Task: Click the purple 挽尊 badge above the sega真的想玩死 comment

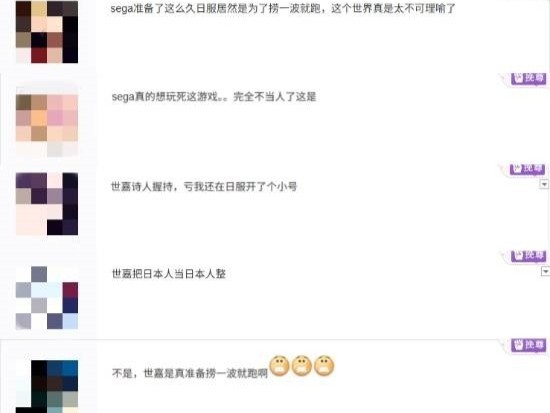Action: coord(528,79)
